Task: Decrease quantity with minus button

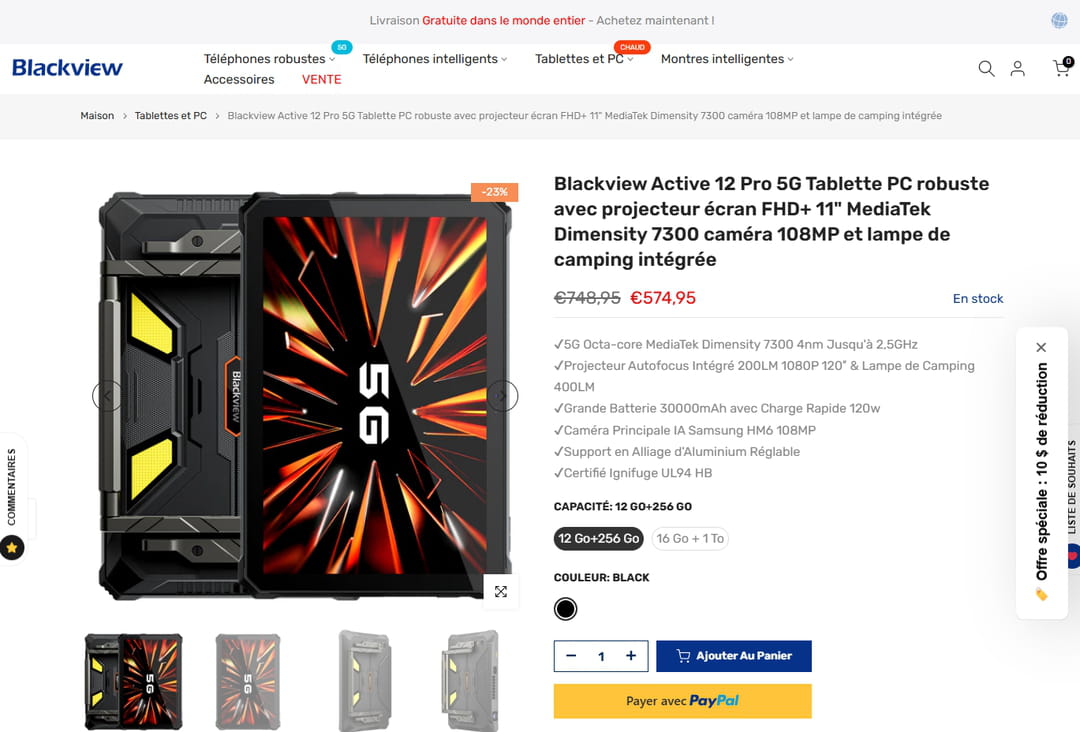Action: 571,656
